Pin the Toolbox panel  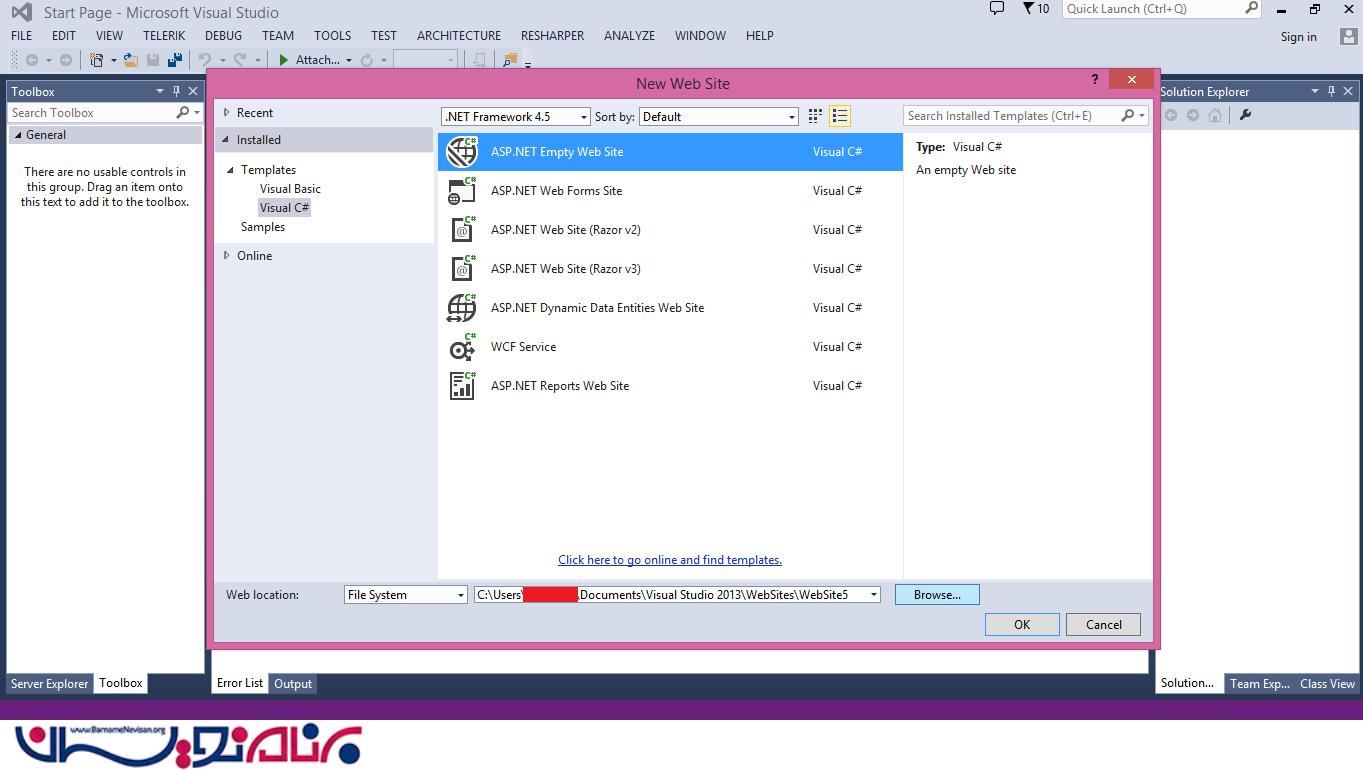click(176, 91)
